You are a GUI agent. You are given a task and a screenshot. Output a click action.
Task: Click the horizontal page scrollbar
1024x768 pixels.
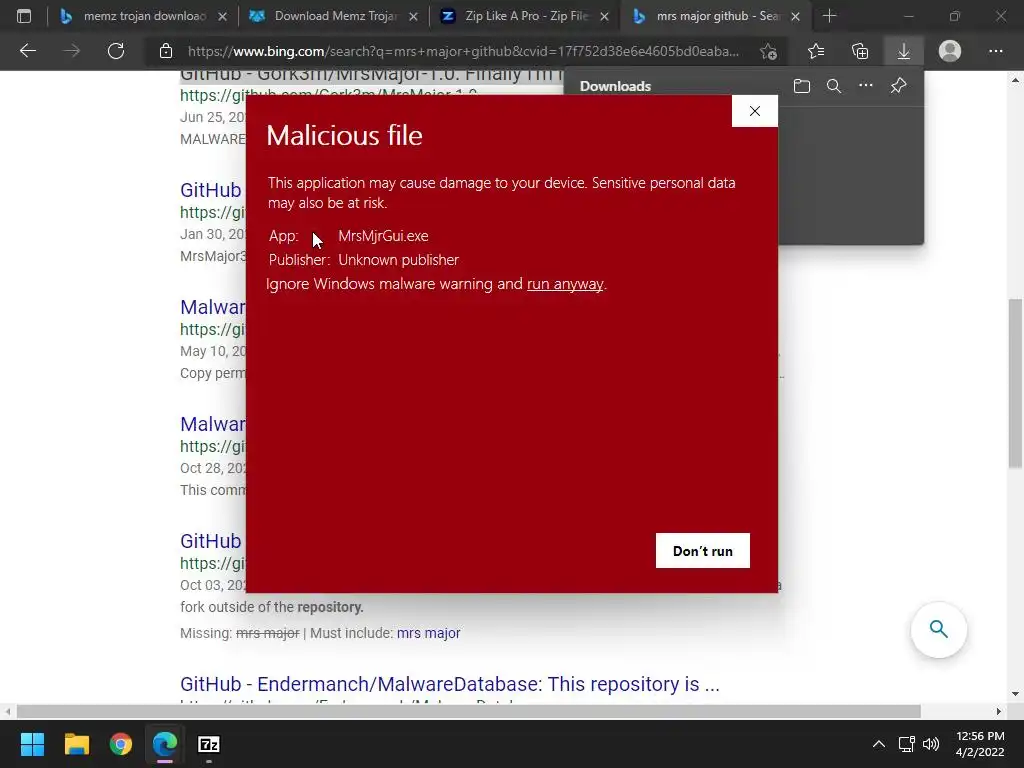coord(468,711)
